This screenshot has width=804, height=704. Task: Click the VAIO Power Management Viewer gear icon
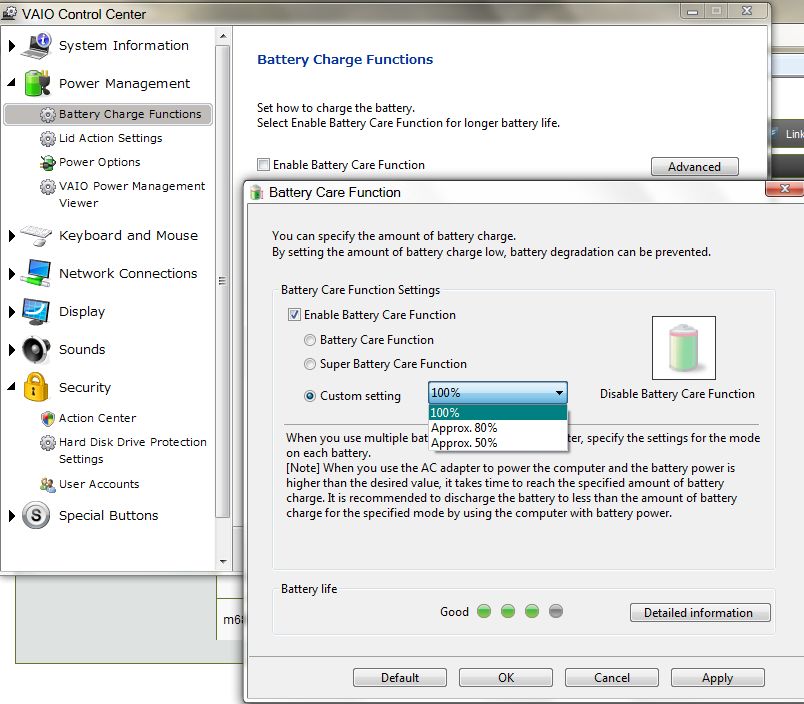coord(48,187)
